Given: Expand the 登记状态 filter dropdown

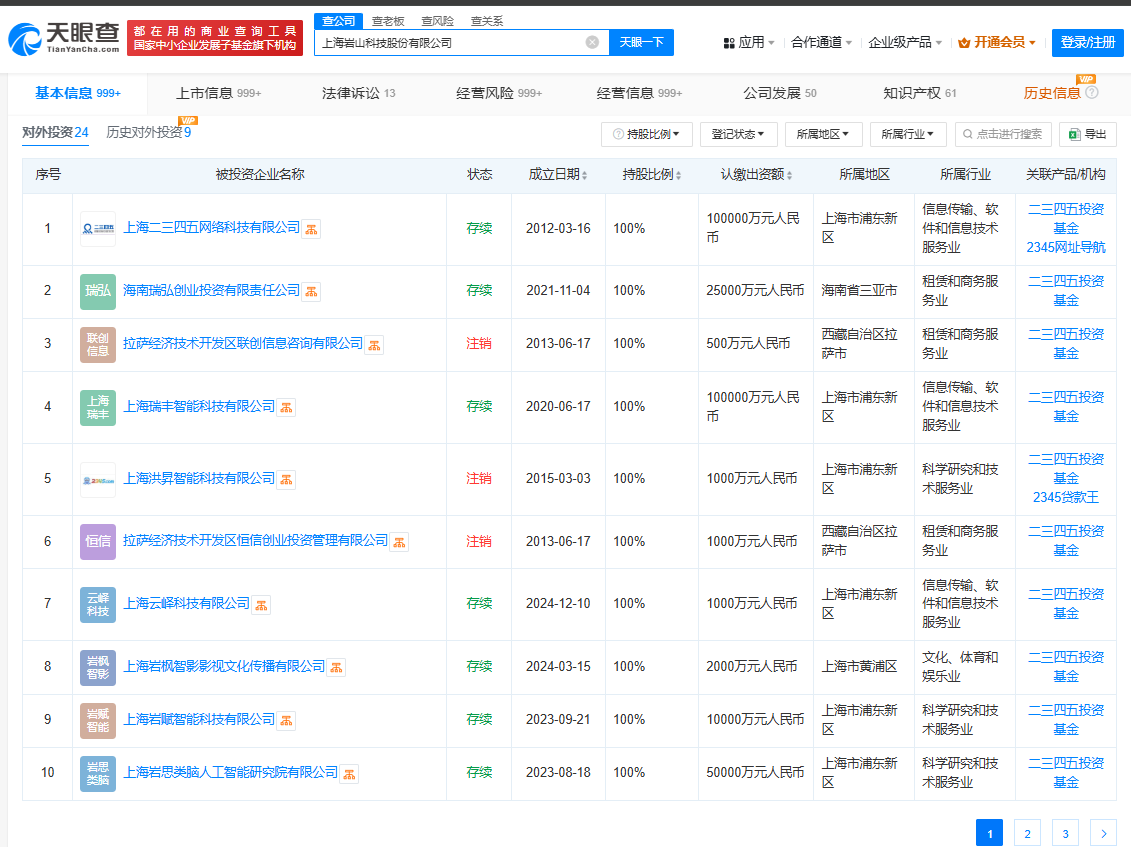Looking at the screenshot, I should [738, 134].
